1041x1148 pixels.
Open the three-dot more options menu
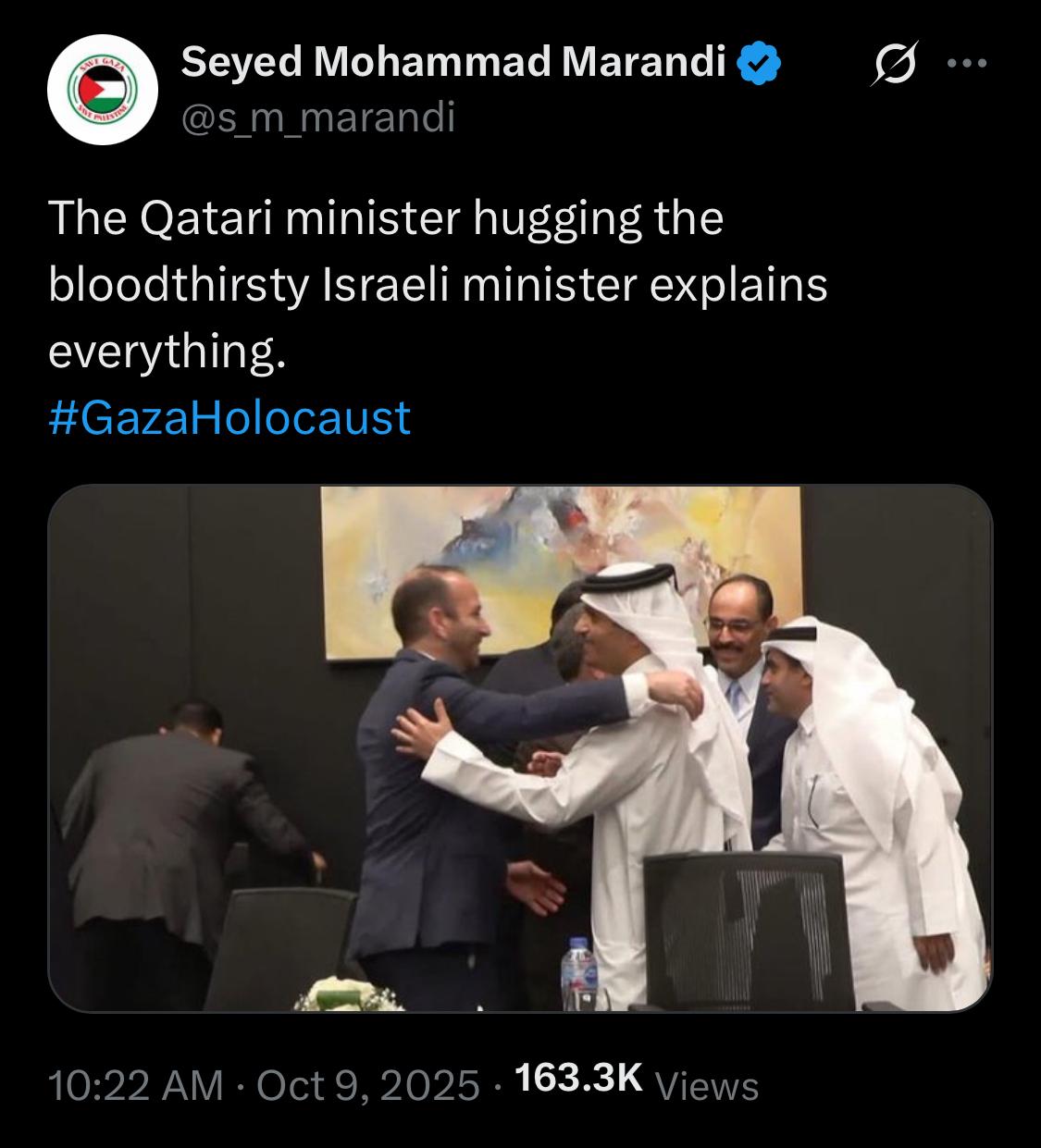tap(968, 64)
